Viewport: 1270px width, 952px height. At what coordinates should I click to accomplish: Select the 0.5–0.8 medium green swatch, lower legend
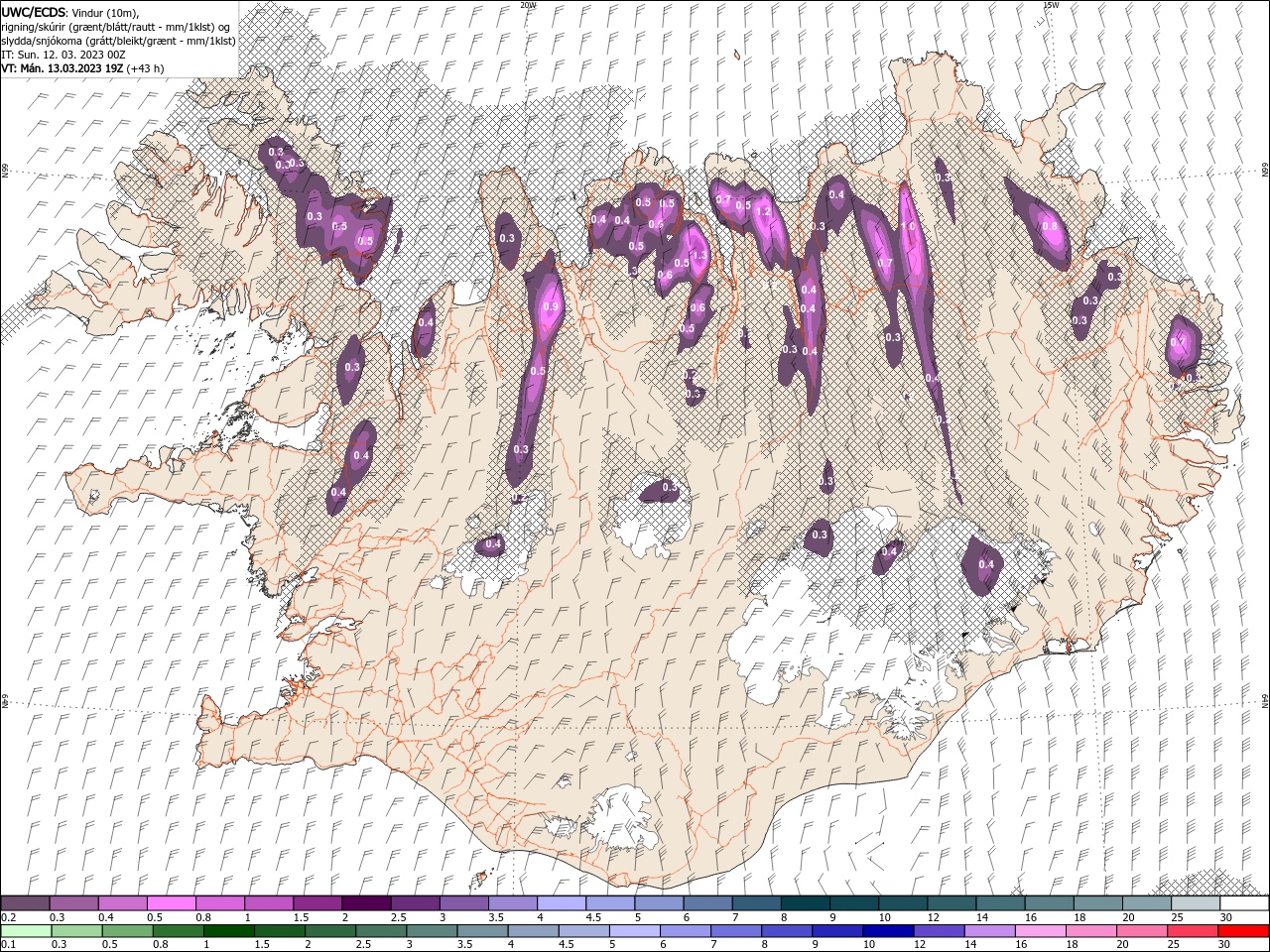coord(130,931)
